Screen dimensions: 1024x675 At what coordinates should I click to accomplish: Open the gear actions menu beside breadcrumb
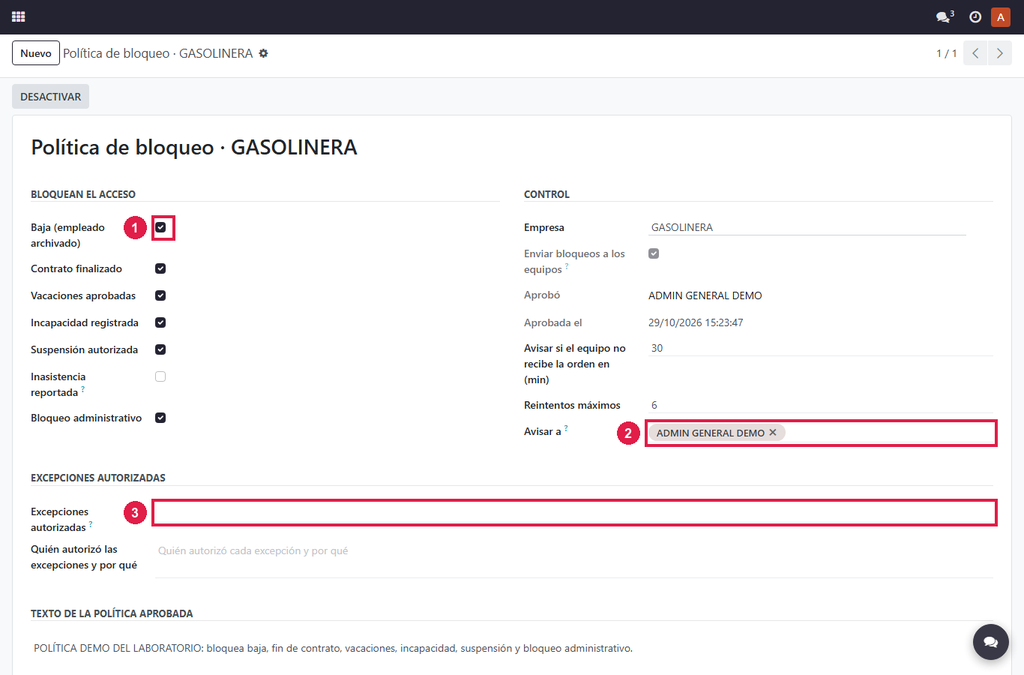pos(263,54)
